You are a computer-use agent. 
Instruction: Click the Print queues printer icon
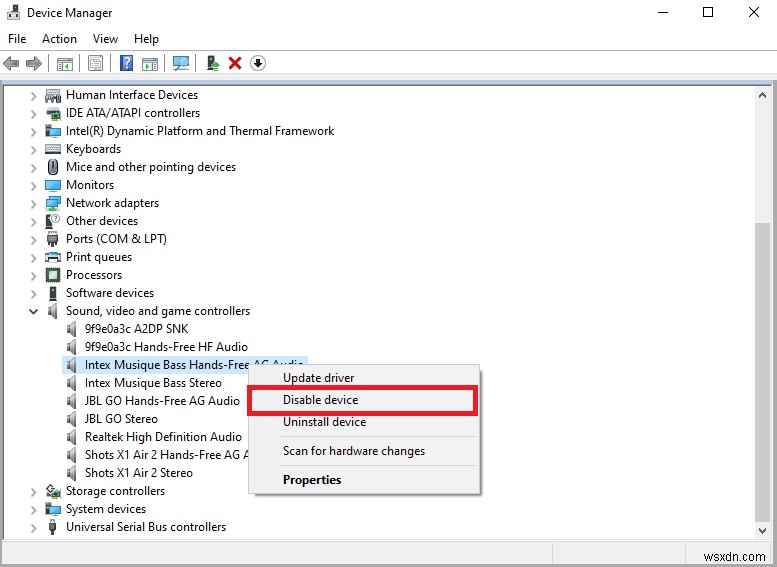pyautogui.click(x=53, y=257)
